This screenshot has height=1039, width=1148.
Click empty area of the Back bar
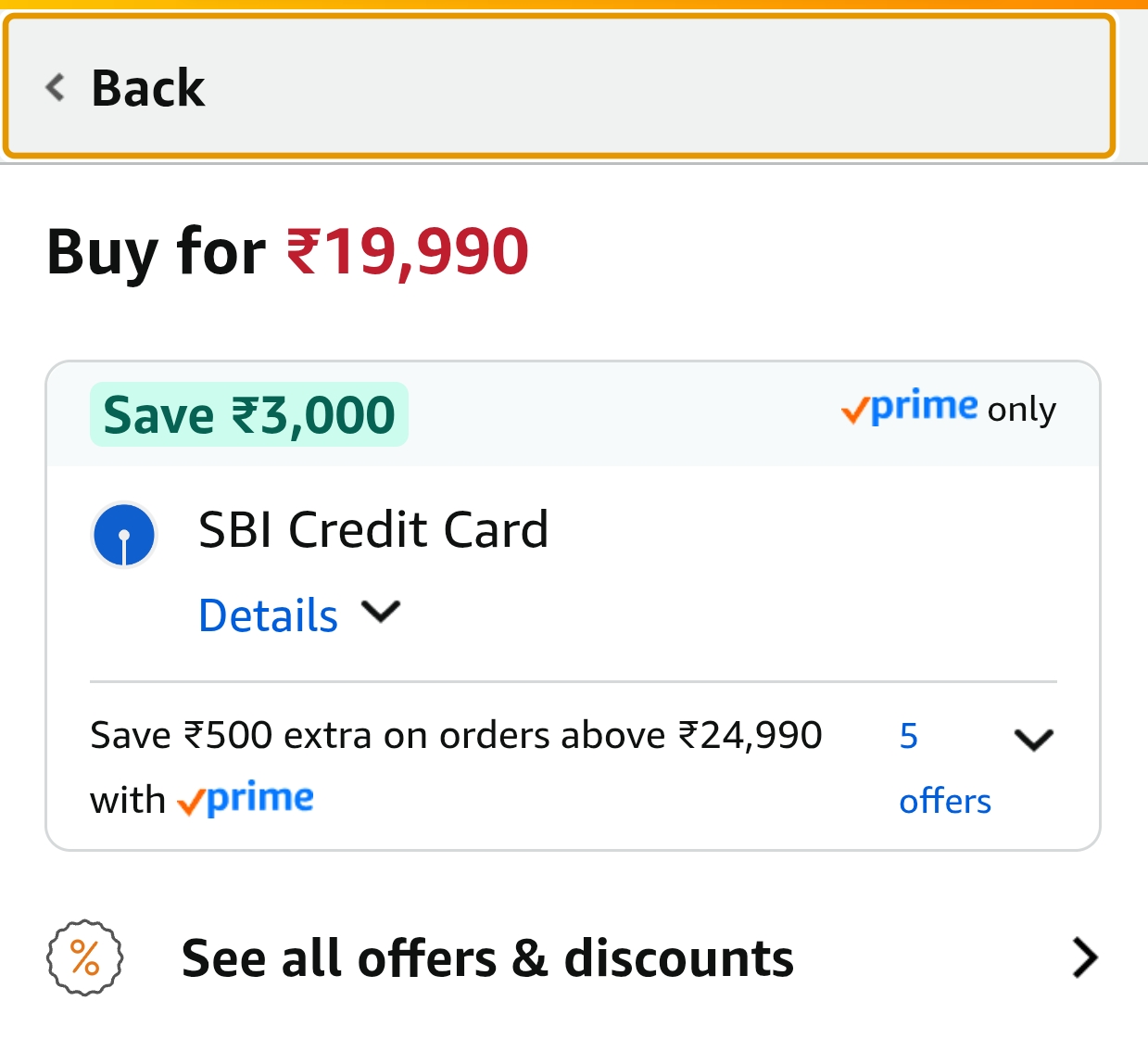649,88
